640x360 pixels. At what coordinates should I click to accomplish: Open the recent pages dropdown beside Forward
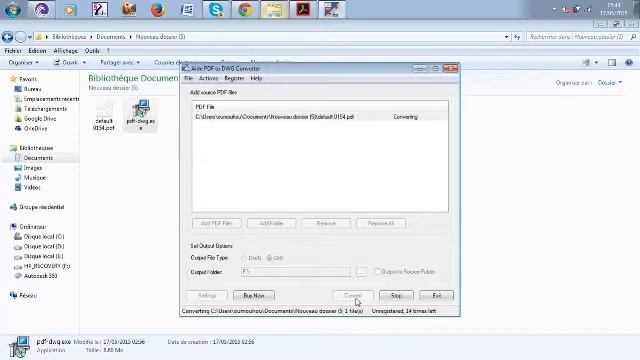[x=30, y=37]
